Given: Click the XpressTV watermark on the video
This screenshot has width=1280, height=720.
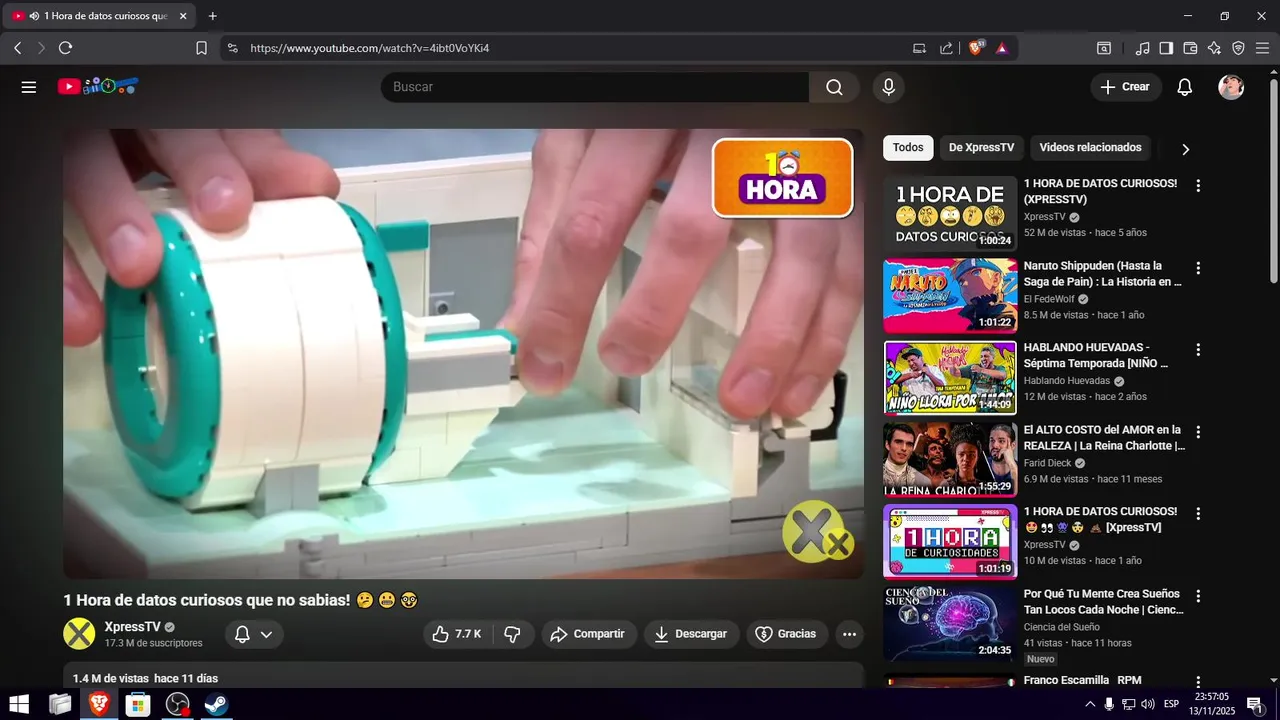Looking at the screenshot, I should pos(817,531).
